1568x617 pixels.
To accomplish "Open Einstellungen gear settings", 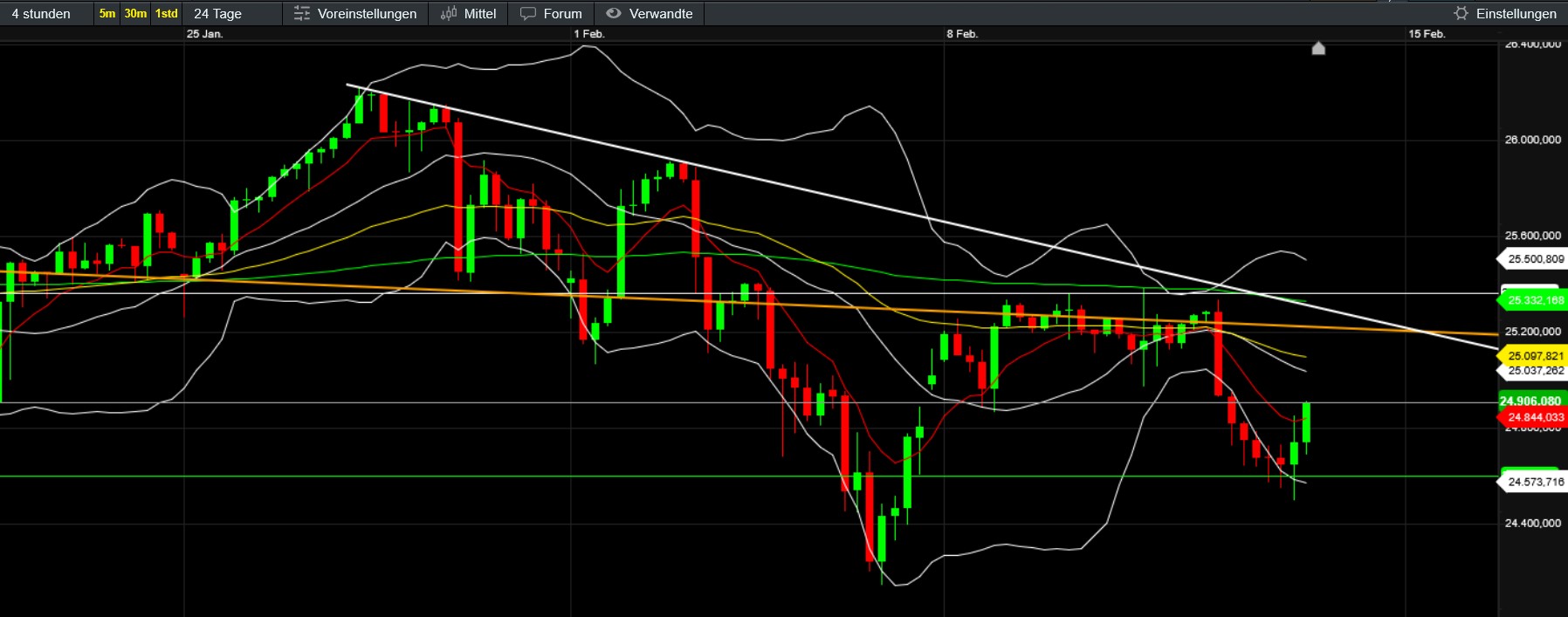I will coord(1461,13).
